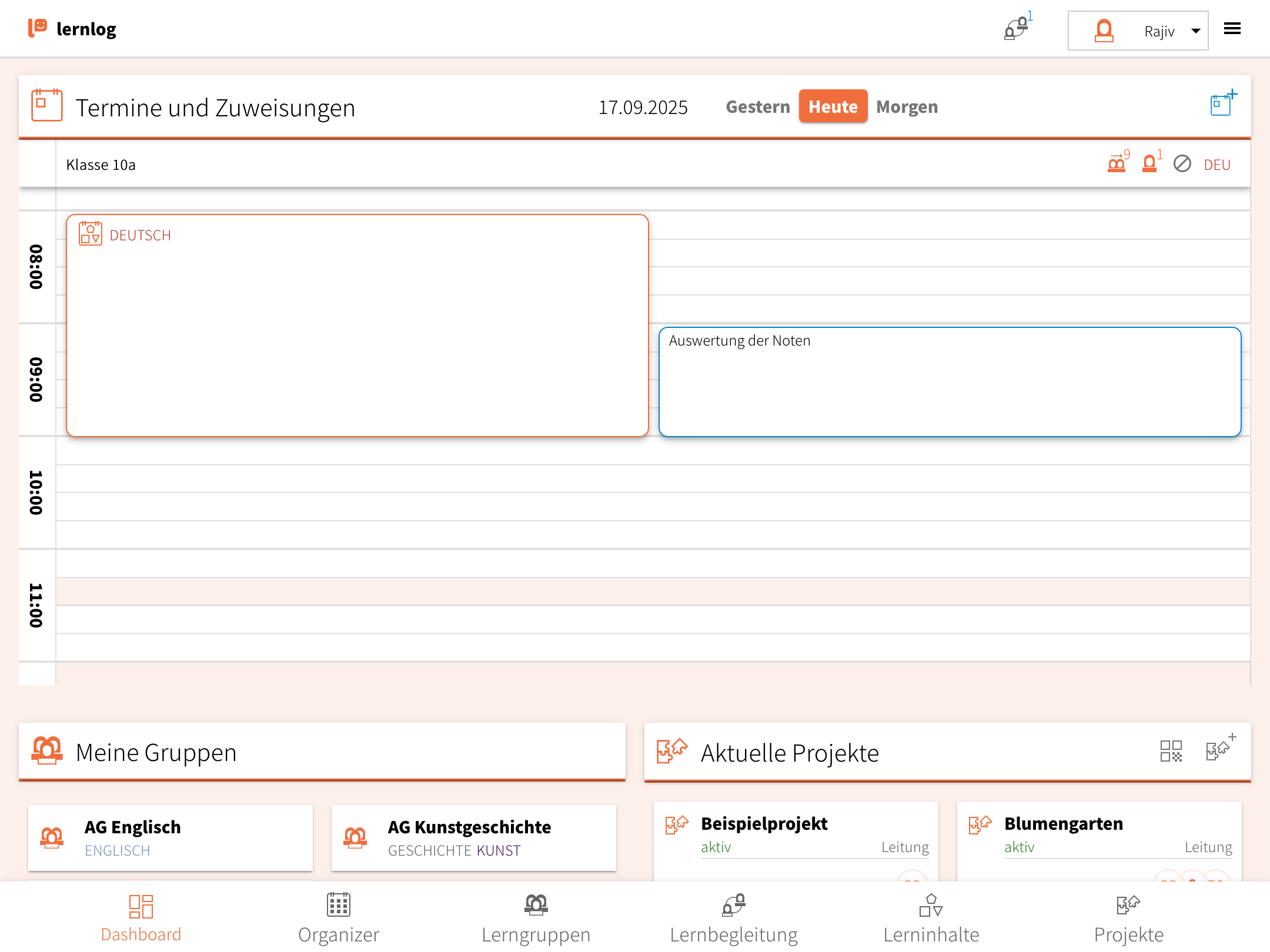
Task: Click the crossed-out circle icon in Klasse 10a
Action: [1182, 164]
